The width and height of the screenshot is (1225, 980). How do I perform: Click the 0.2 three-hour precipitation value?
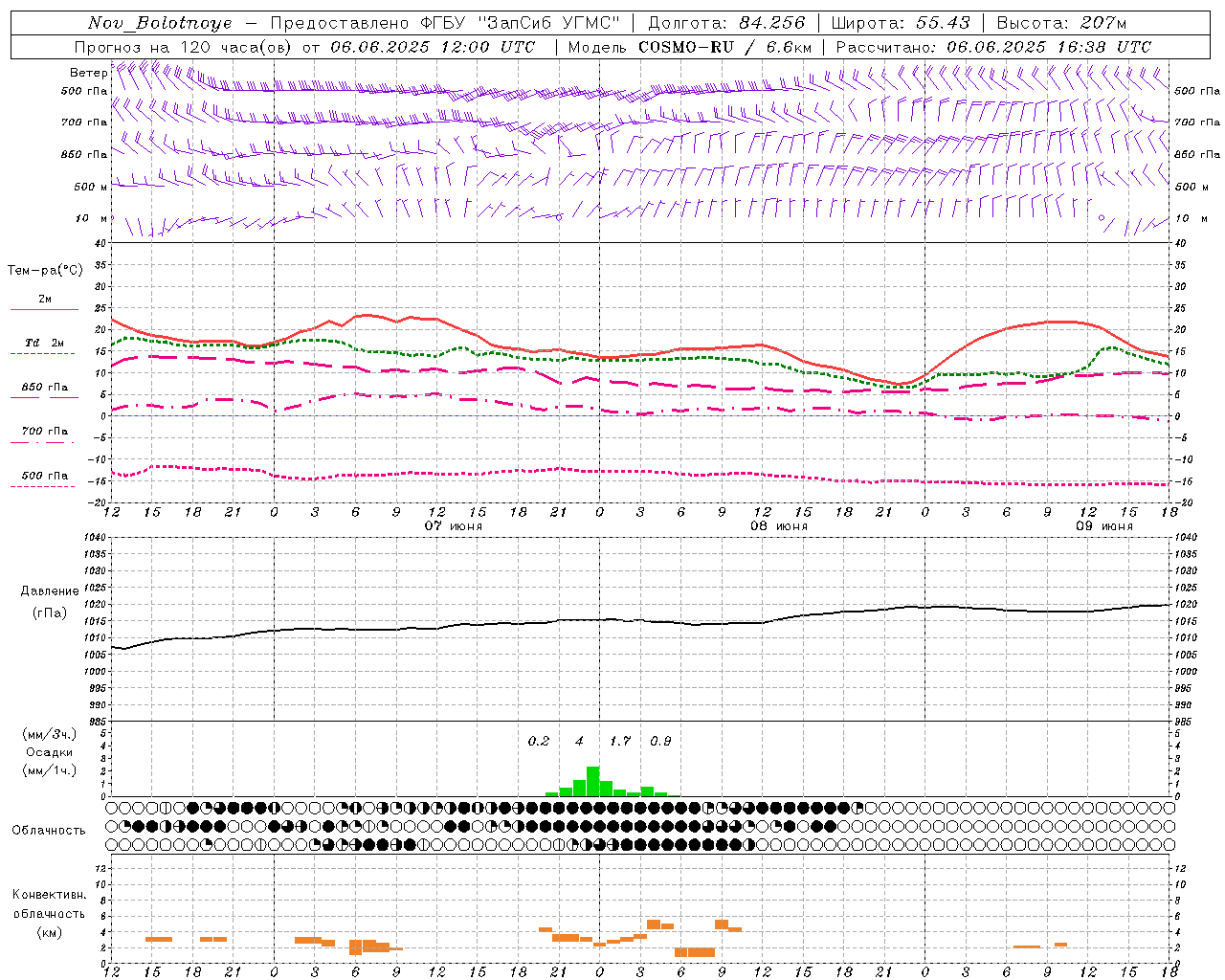[539, 741]
